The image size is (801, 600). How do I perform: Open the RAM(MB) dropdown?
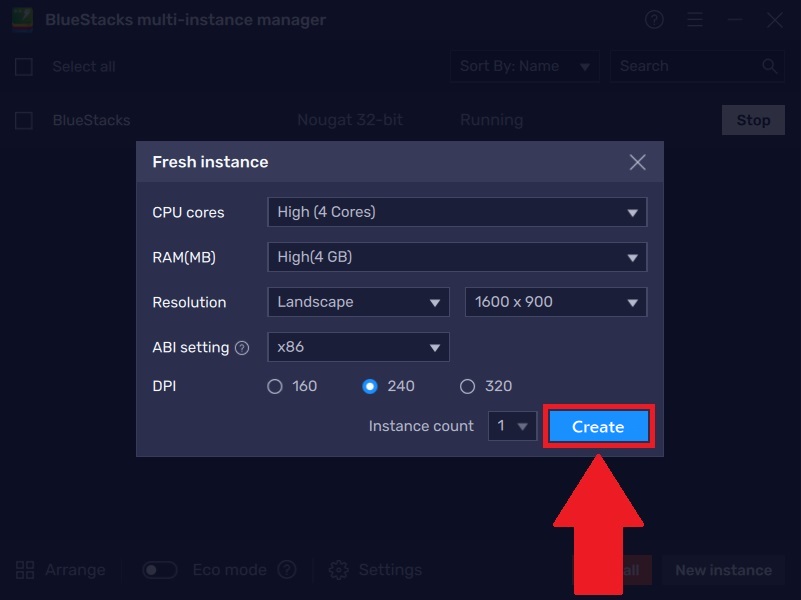457,257
